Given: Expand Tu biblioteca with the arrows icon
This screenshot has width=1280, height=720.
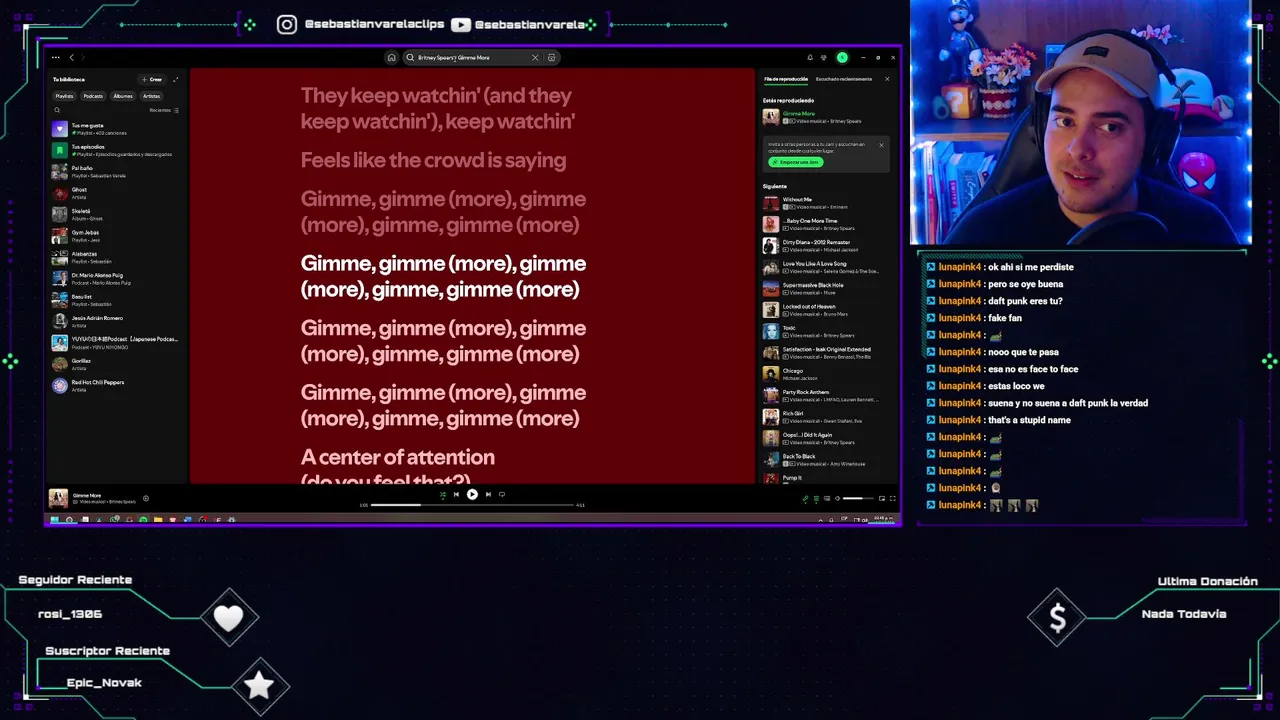Looking at the screenshot, I should point(175,79).
